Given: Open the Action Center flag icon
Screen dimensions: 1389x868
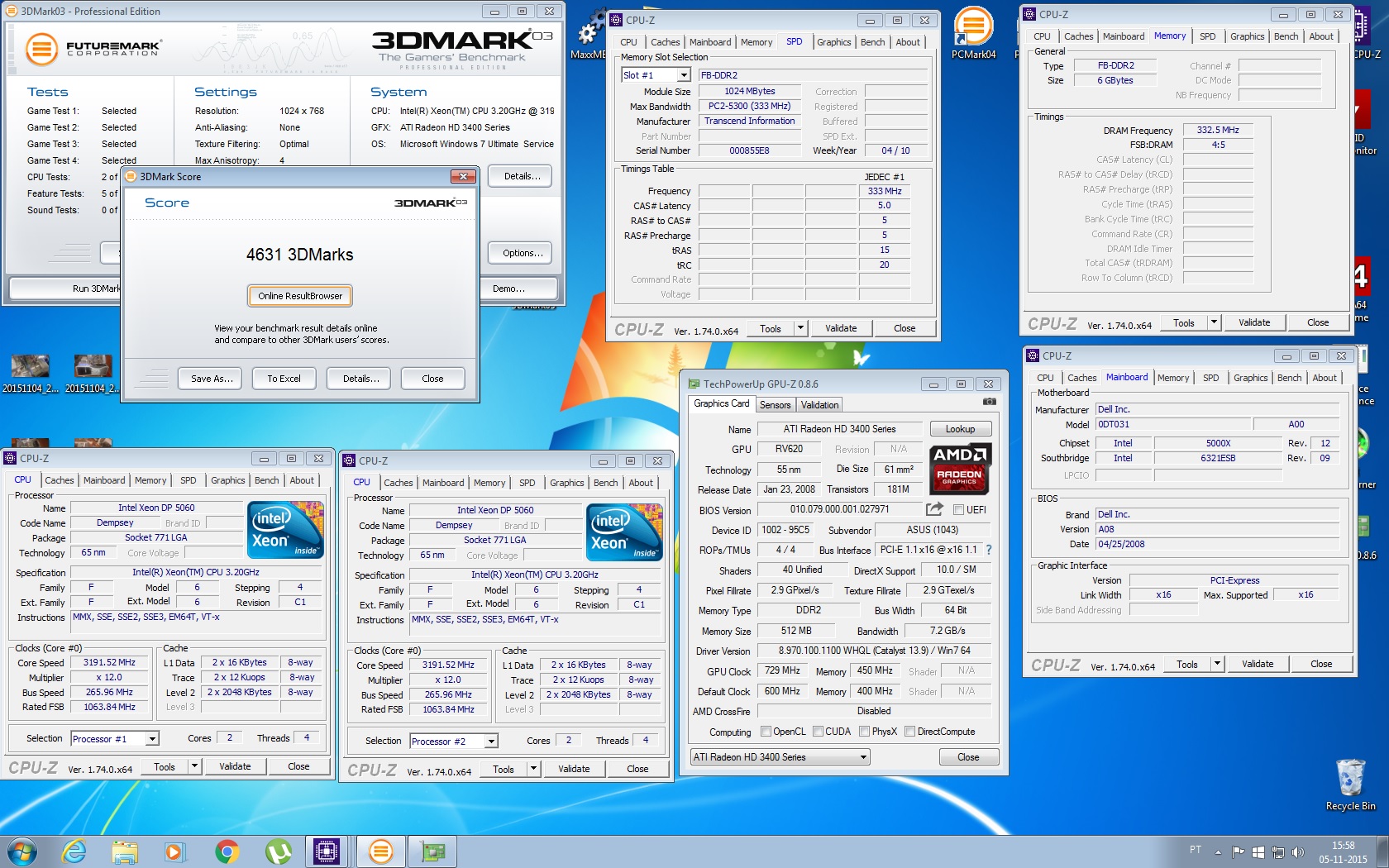Looking at the screenshot, I should pos(1238,852).
